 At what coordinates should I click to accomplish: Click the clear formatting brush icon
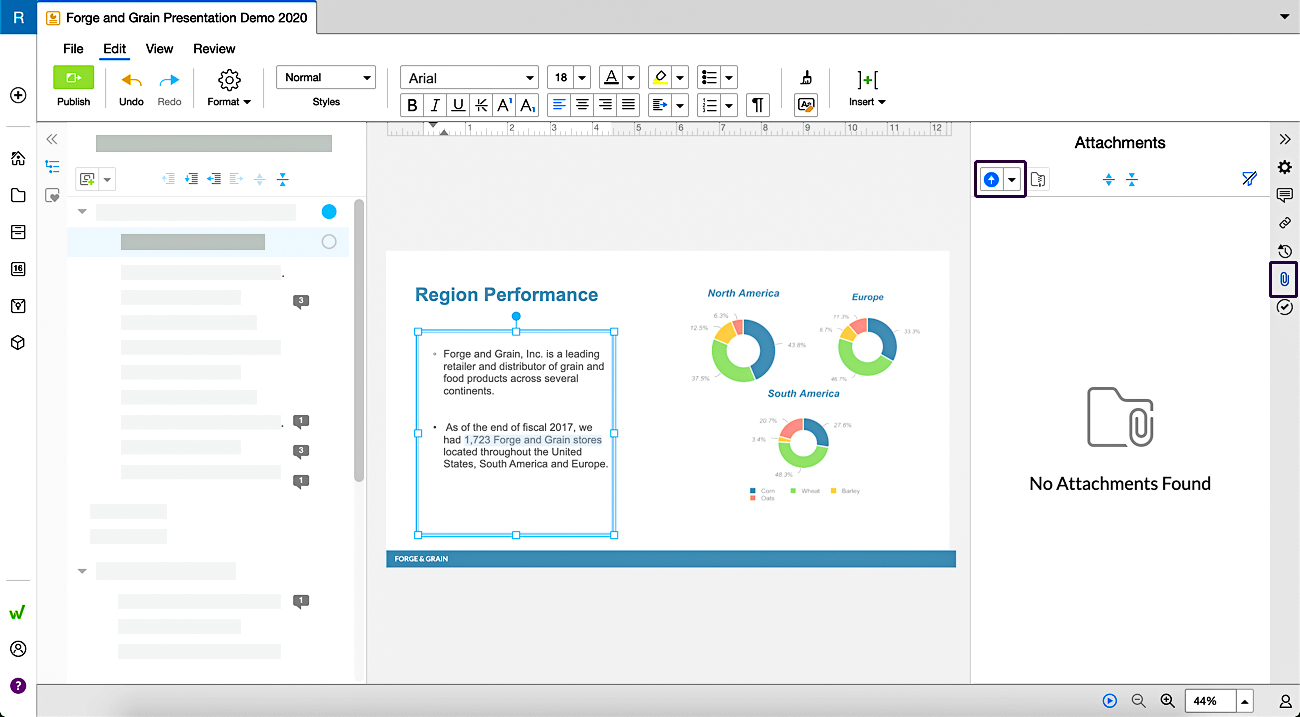pos(806,78)
